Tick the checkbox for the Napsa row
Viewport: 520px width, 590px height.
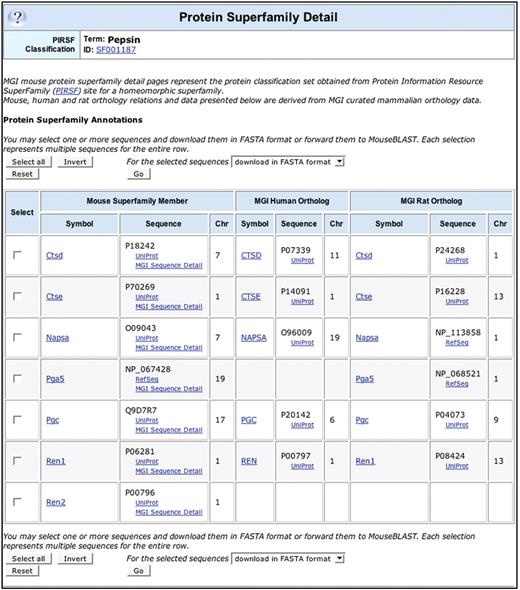click(x=17, y=337)
